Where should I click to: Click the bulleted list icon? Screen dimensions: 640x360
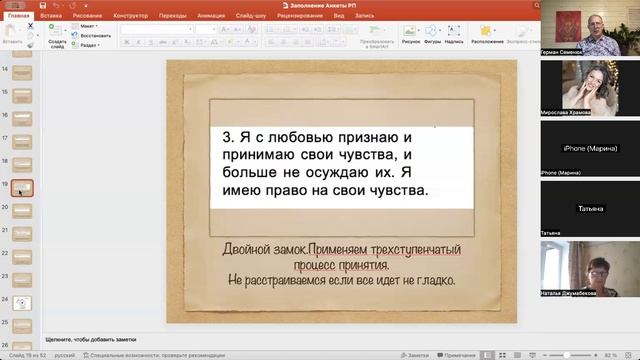click(269, 29)
